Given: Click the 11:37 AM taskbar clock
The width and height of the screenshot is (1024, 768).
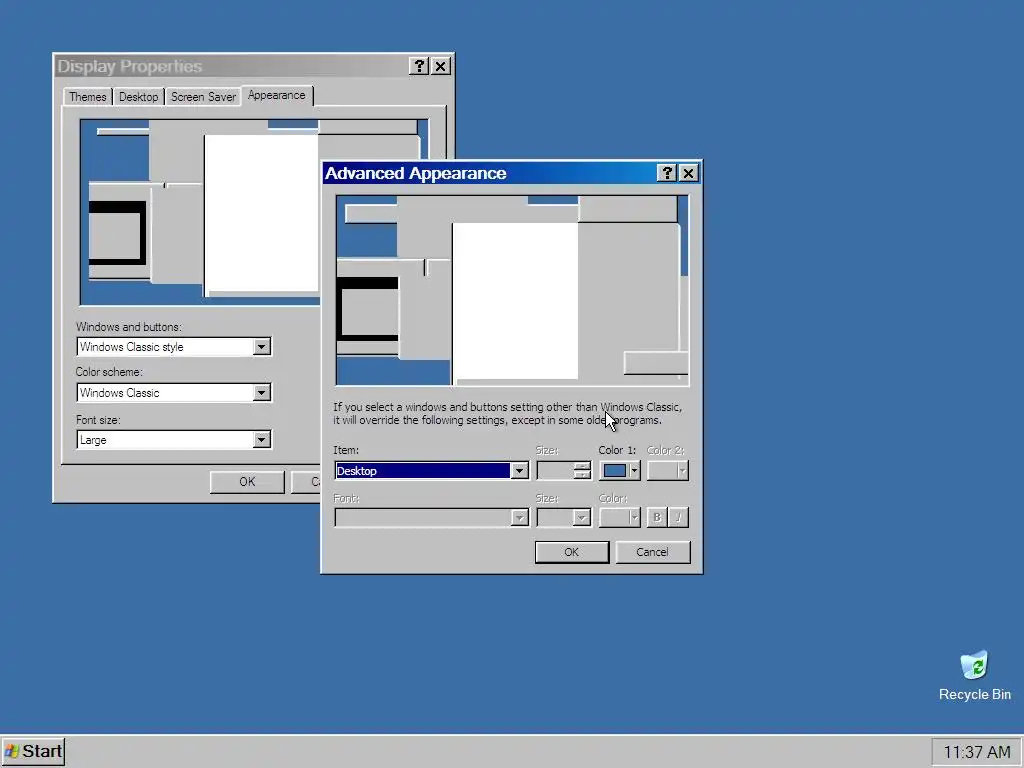Looking at the screenshot, I should [x=976, y=752].
